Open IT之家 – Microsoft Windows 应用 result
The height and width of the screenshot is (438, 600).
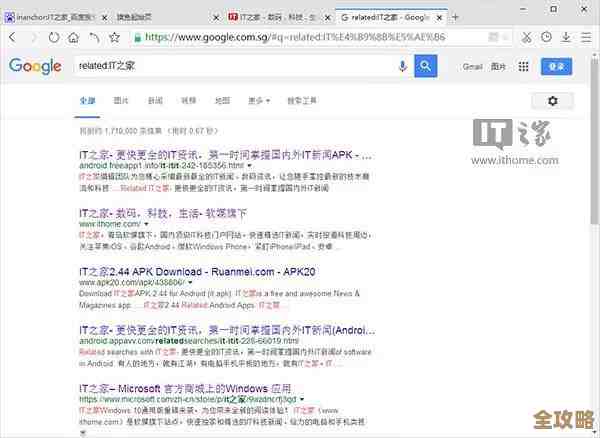tap(185, 389)
